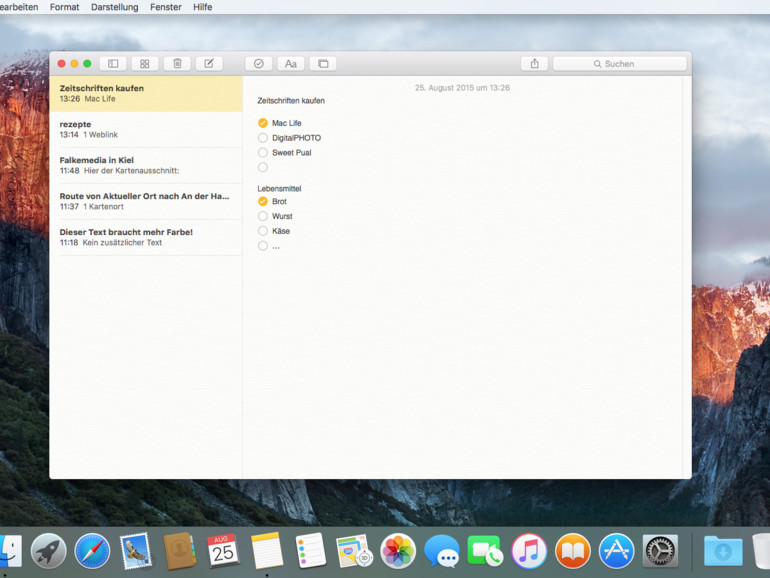Click the Notes icon in the Dock
Viewport: 770px width, 578px height.
pos(267,551)
